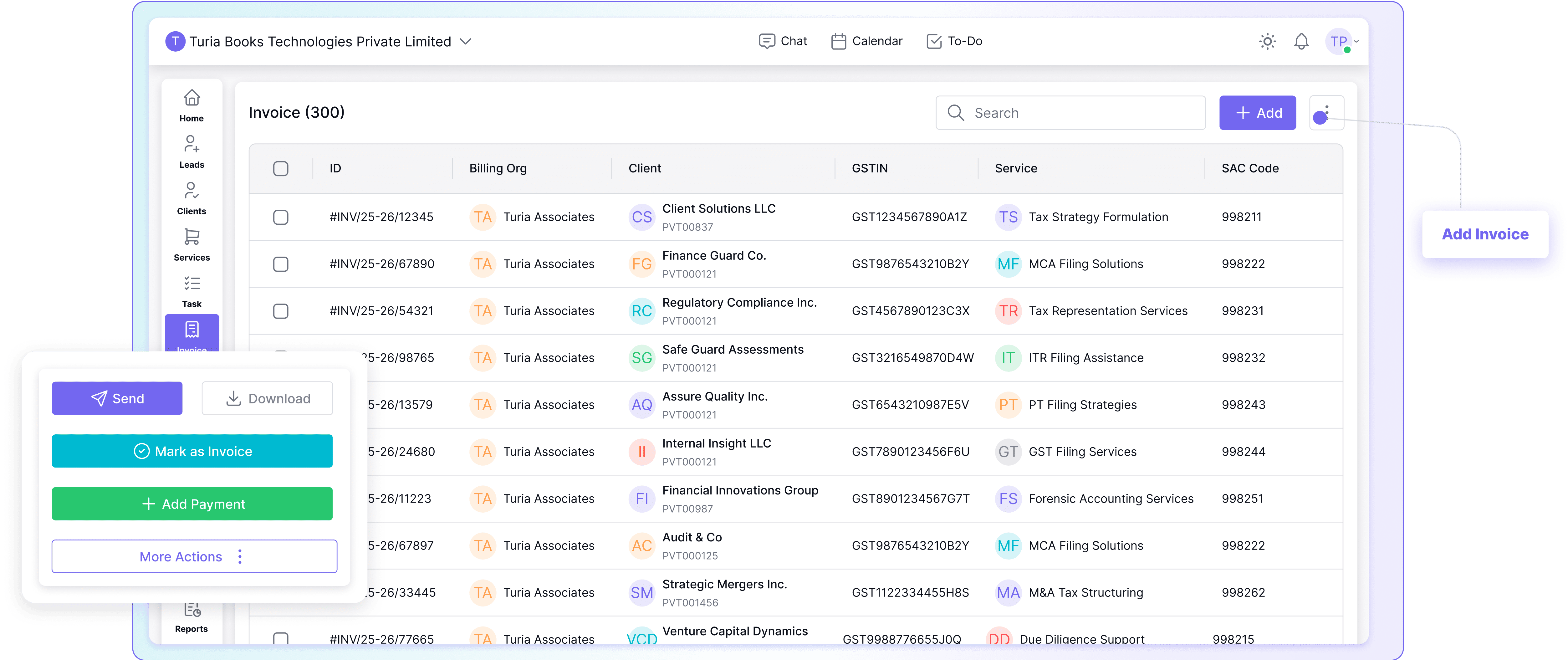
Task: Click GSTIN GST9876543210B2Y for Finance Guard Co.
Action: coord(910,264)
